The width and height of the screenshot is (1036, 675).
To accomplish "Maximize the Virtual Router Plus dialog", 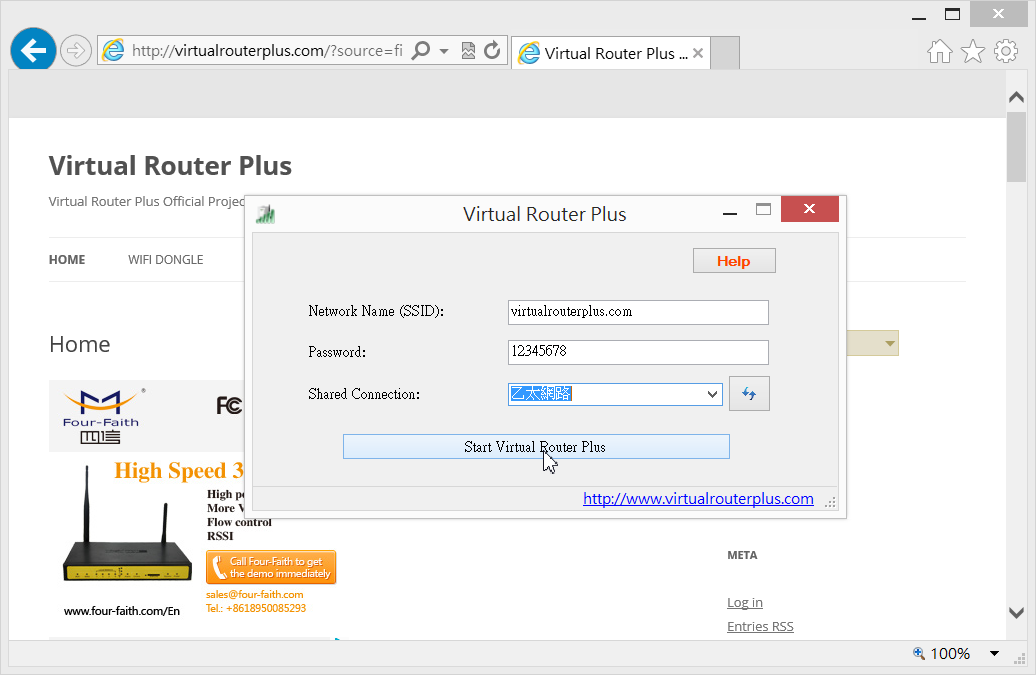I will 763,209.
